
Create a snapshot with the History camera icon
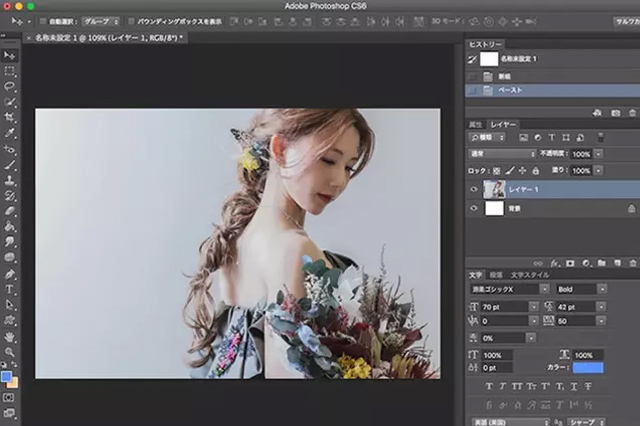click(616, 112)
